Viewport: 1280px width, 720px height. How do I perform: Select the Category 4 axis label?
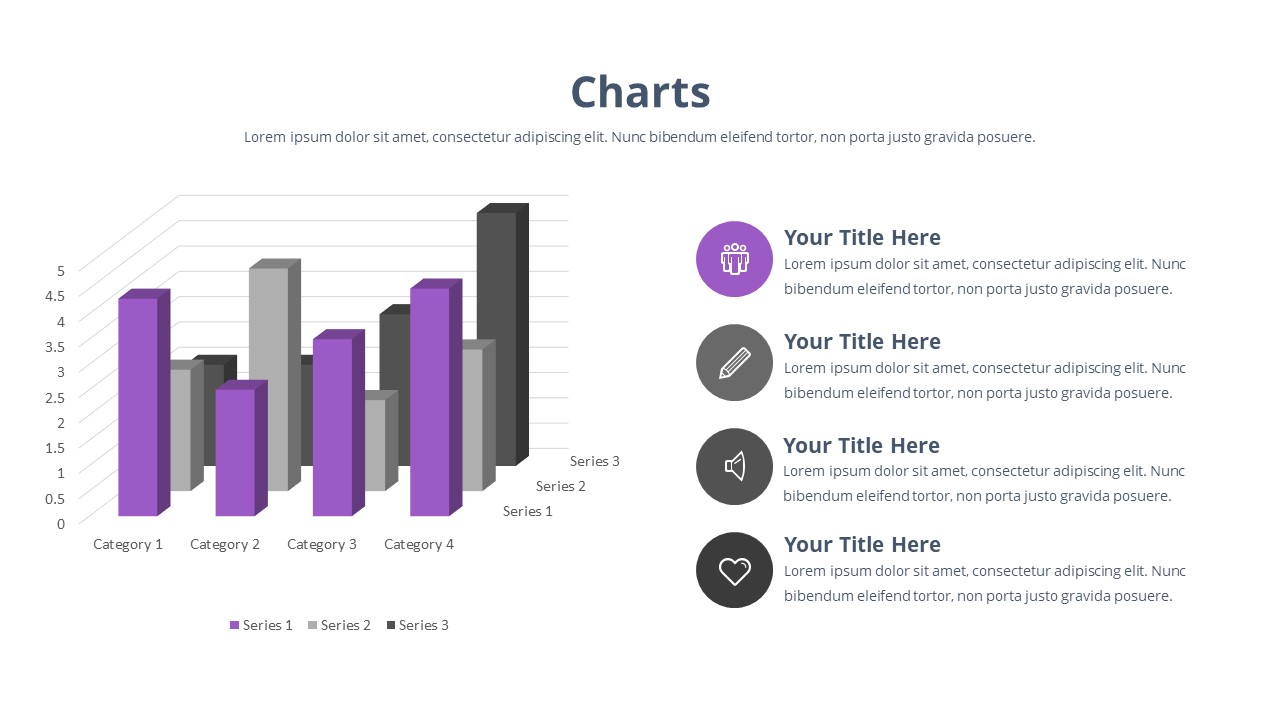(419, 544)
